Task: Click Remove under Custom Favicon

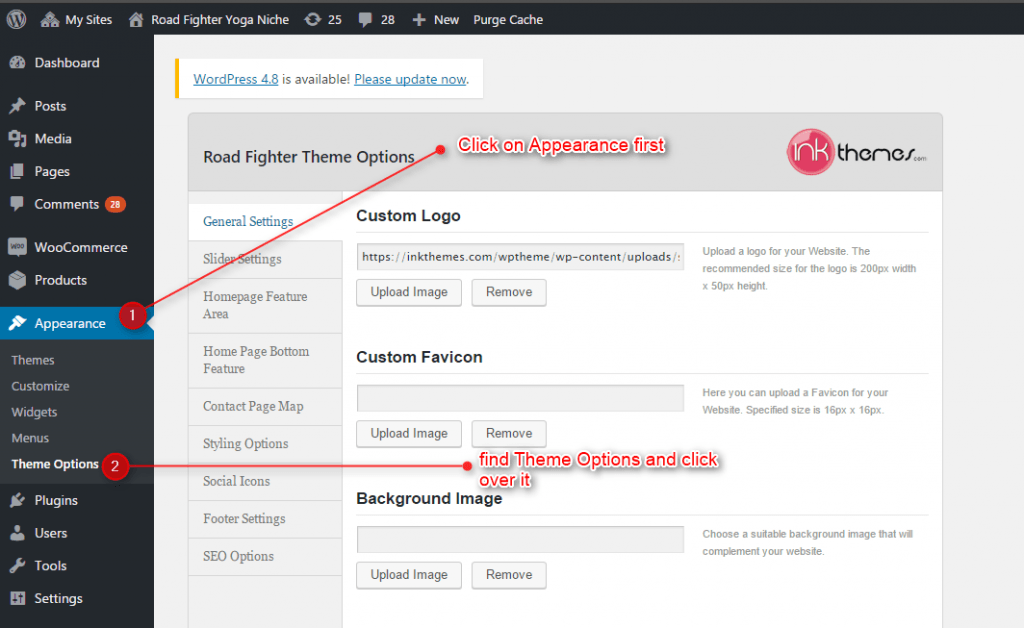Action: (x=509, y=433)
